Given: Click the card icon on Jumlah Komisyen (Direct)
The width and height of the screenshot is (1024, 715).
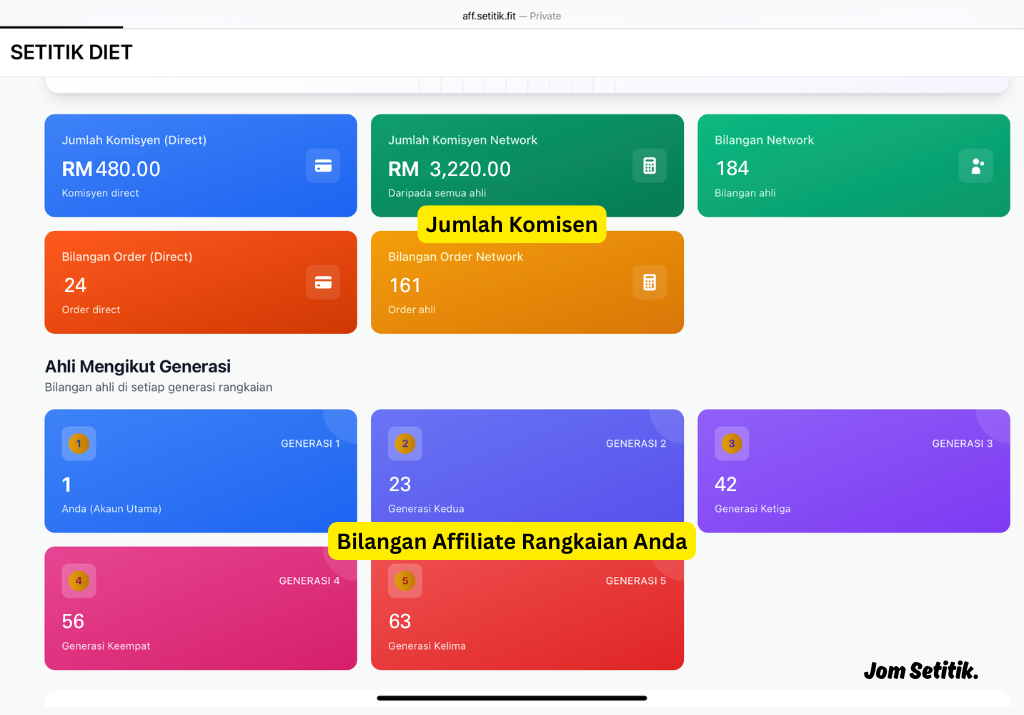Looking at the screenshot, I should pyautogui.click(x=323, y=166).
